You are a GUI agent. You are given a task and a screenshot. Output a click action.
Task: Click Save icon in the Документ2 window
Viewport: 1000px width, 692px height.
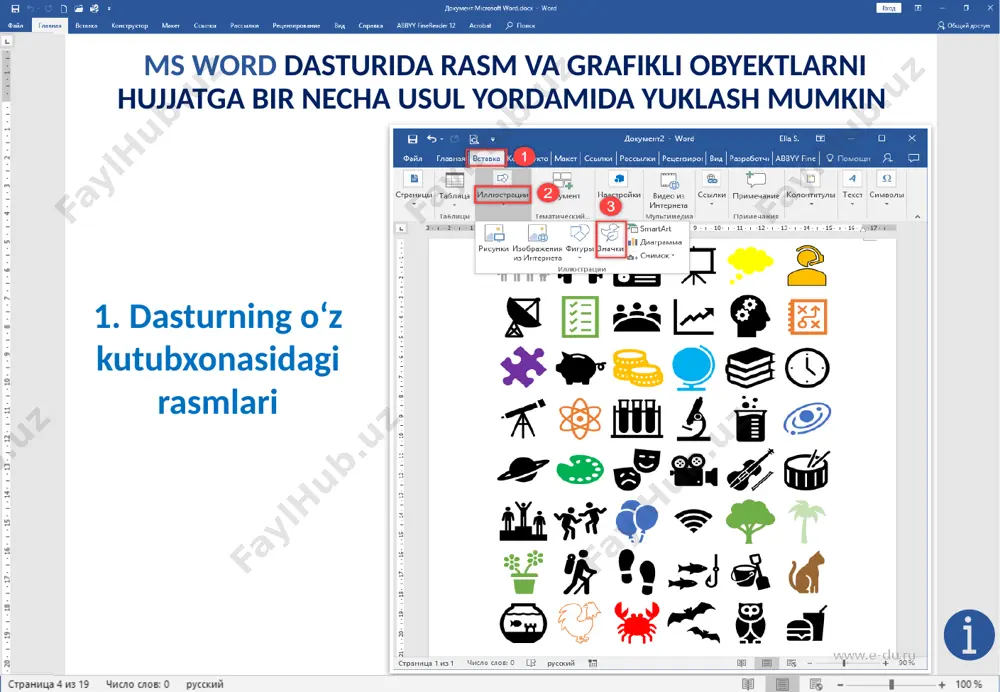coord(412,139)
